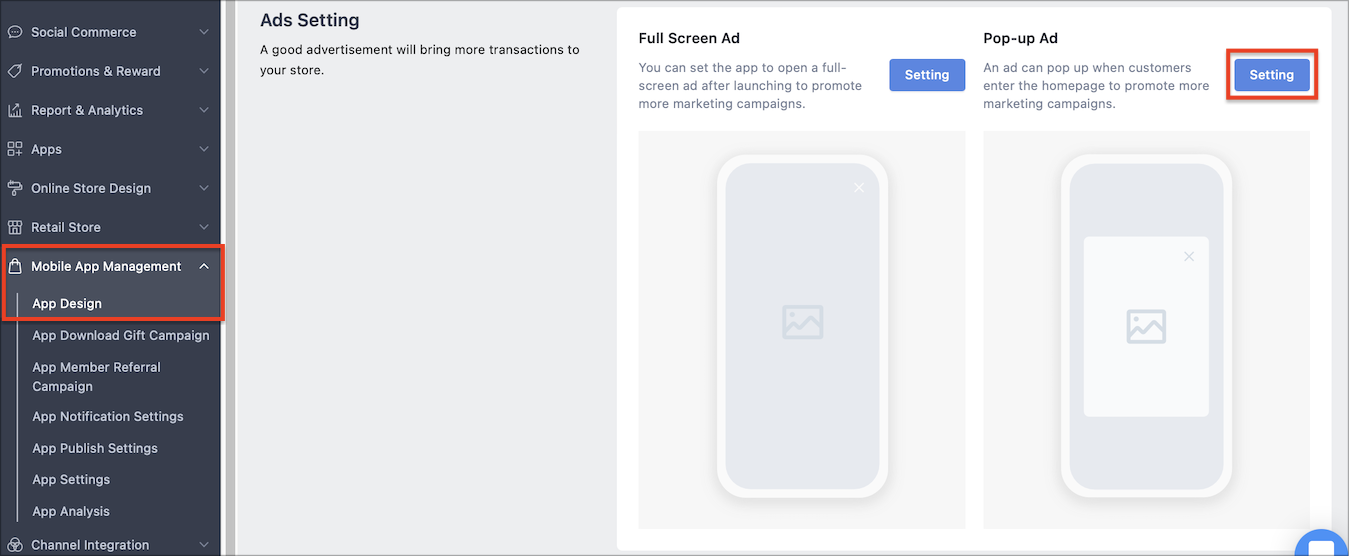Click Report & Analytics menu label
The image size is (1349, 556).
[x=87, y=110]
